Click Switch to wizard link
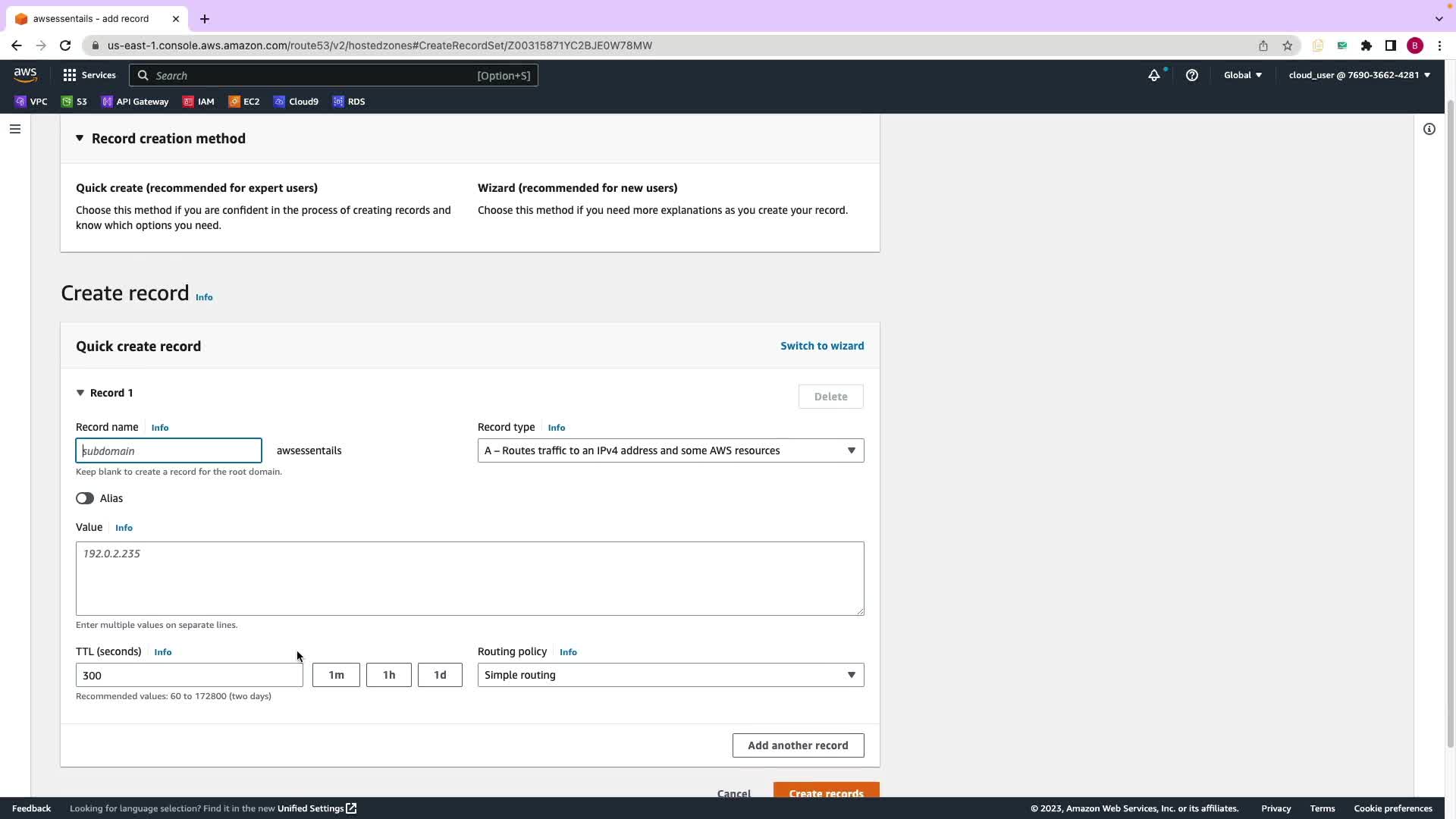The image size is (1456, 819). click(822, 346)
